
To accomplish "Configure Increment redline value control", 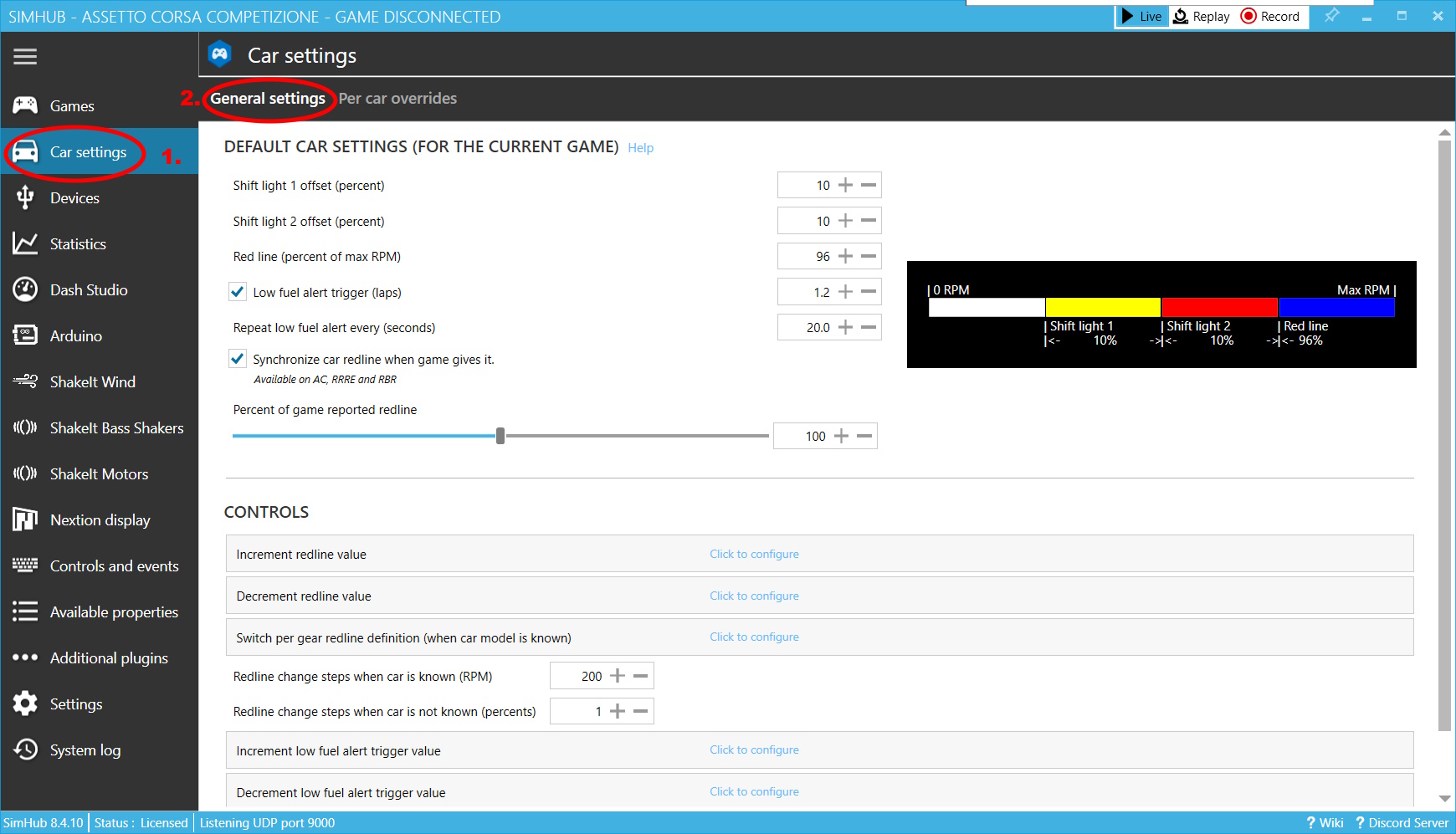I will pyautogui.click(x=754, y=554).
